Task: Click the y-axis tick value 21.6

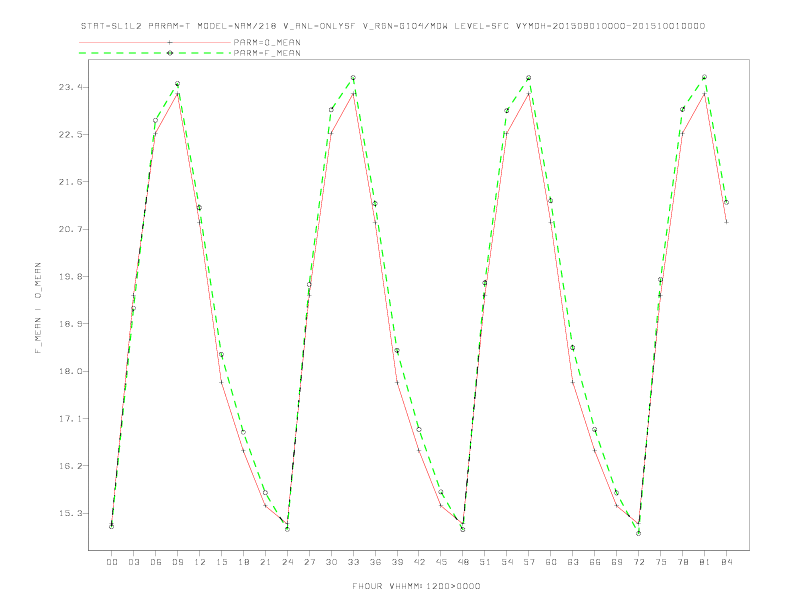Action: click(x=70, y=182)
